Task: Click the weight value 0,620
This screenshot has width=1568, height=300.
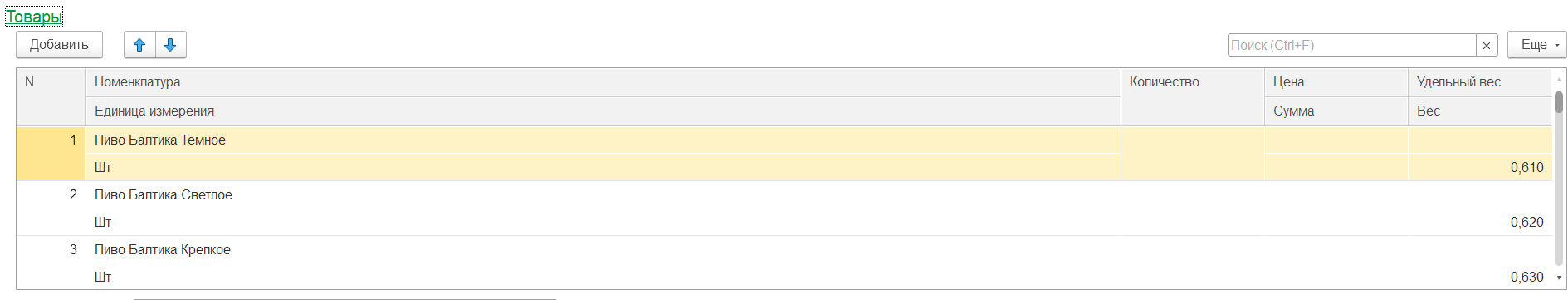Action: [x=1526, y=223]
